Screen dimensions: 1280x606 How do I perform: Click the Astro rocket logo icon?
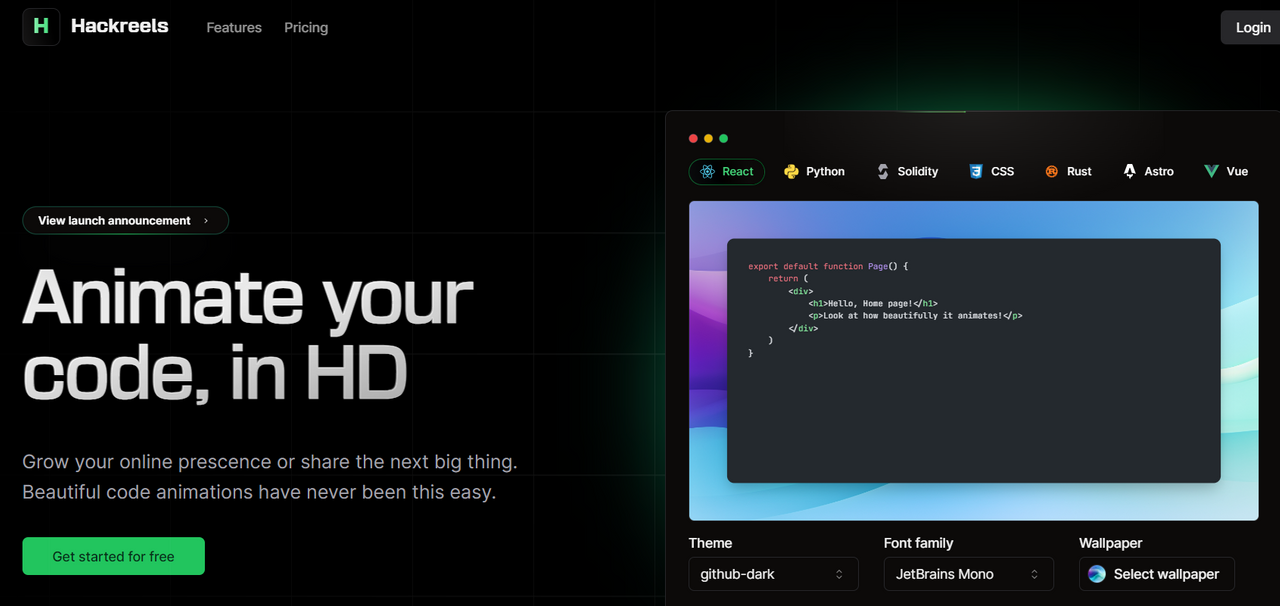click(1130, 172)
